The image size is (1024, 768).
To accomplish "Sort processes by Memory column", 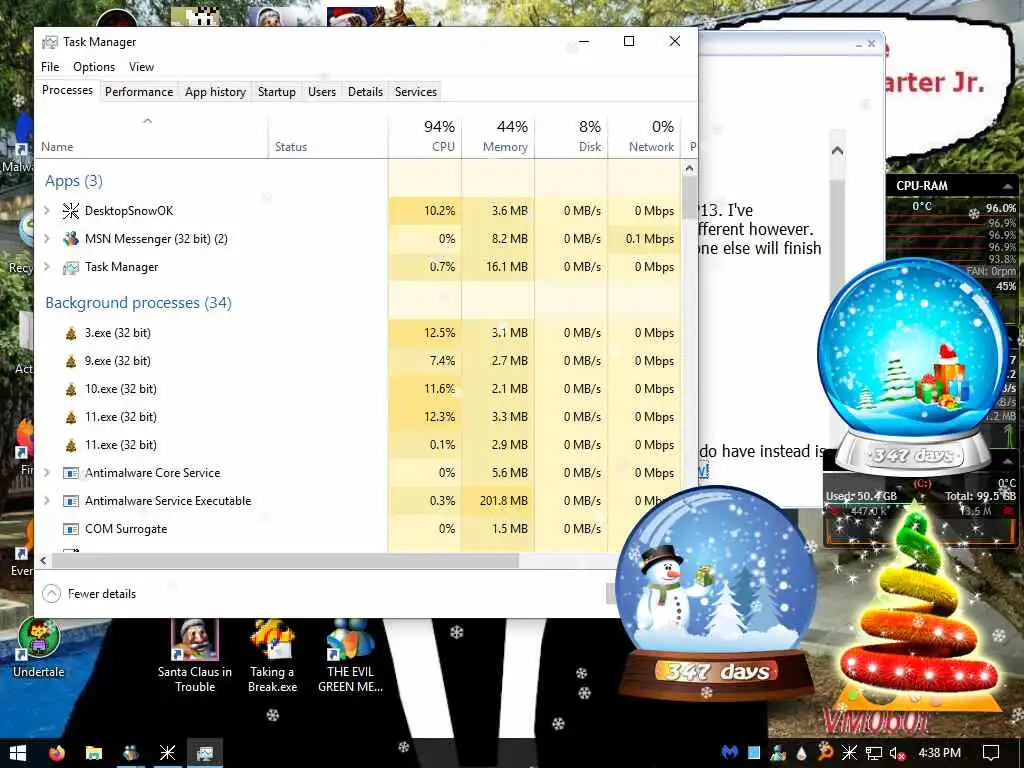I will pos(498,136).
